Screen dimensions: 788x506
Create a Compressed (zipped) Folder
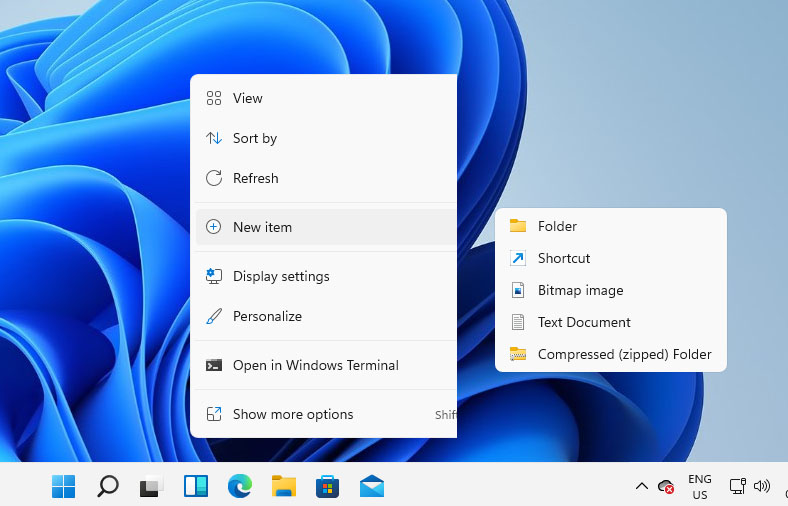pyautogui.click(x=611, y=354)
